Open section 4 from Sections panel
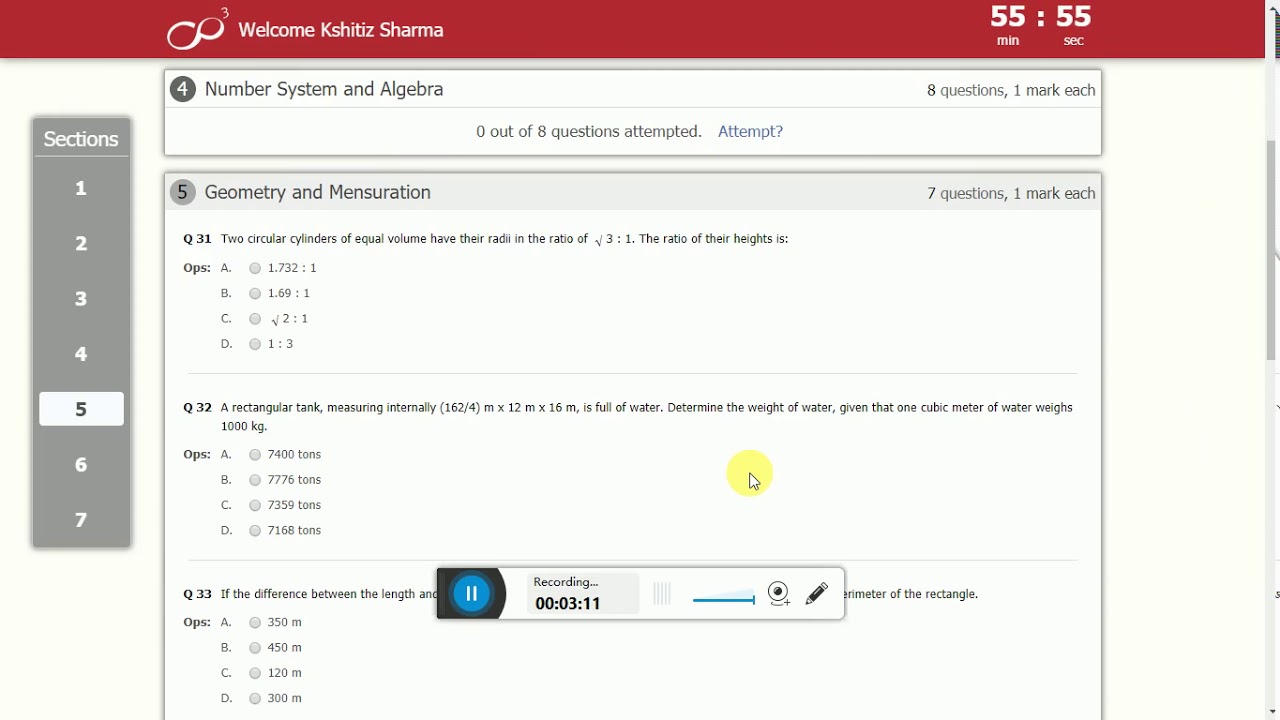 [81, 354]
